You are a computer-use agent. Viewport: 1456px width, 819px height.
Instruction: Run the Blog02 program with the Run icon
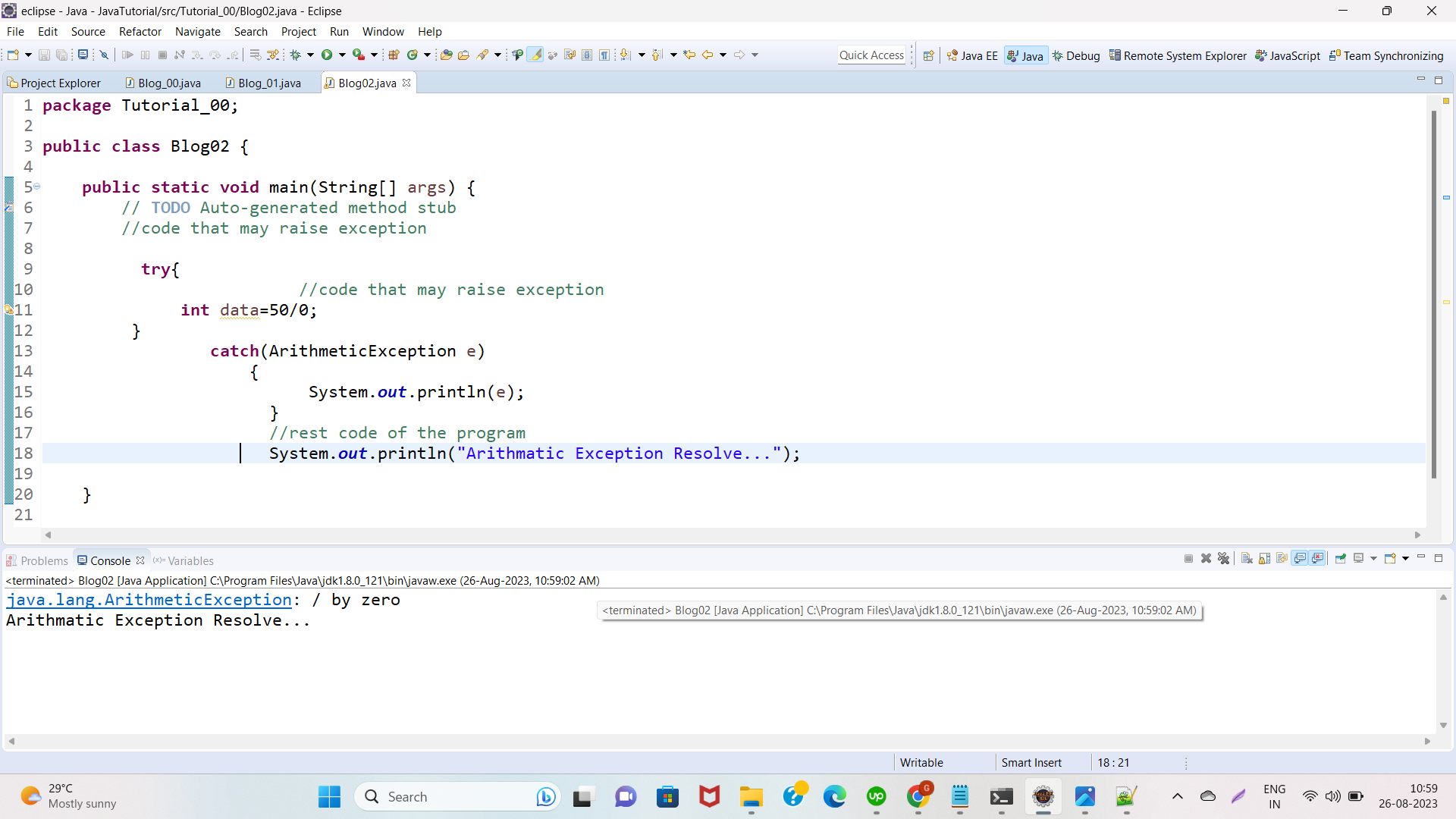[x=328, y=54]
